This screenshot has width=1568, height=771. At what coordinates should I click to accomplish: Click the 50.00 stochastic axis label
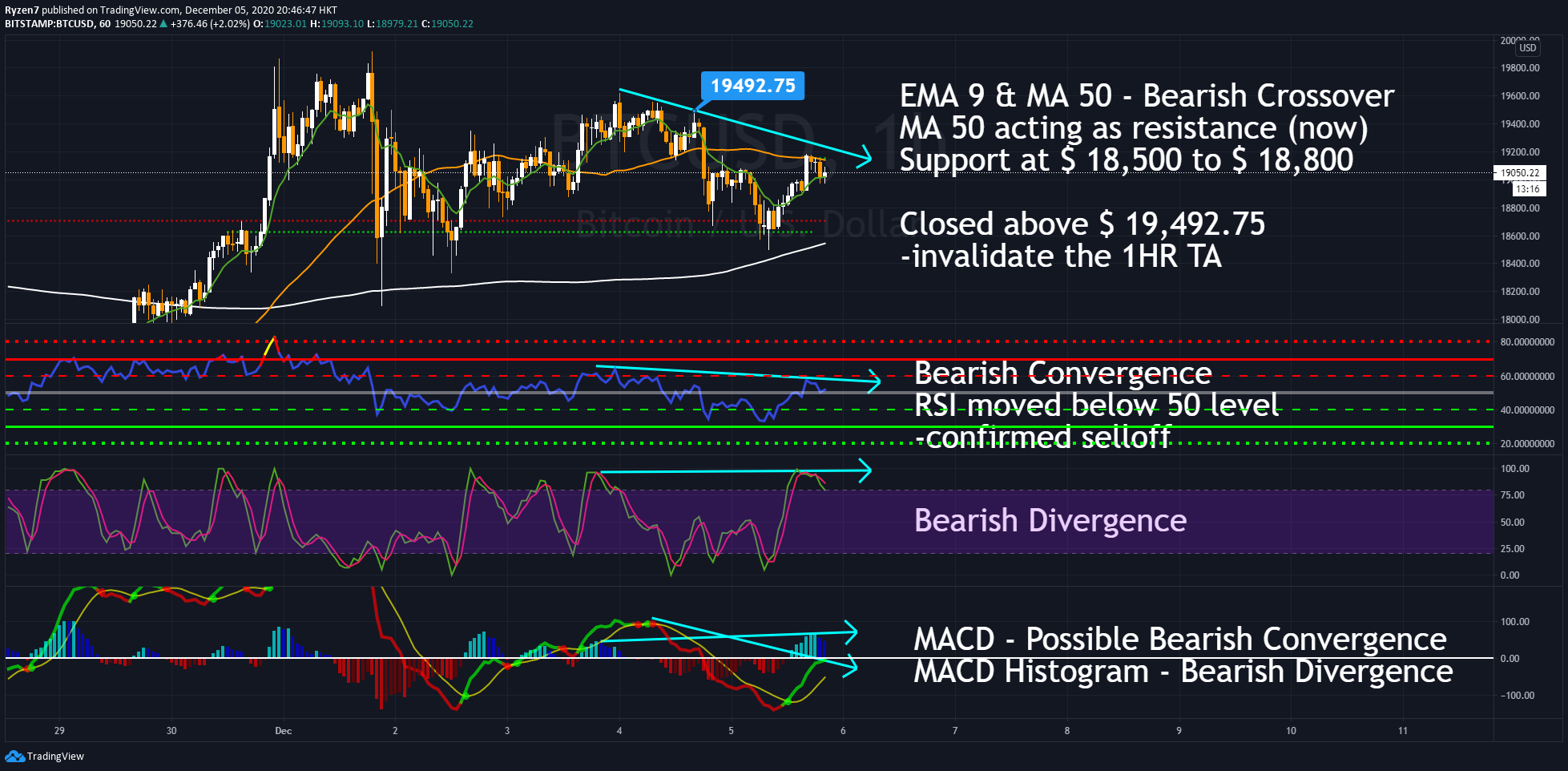tap(1513, 523)
